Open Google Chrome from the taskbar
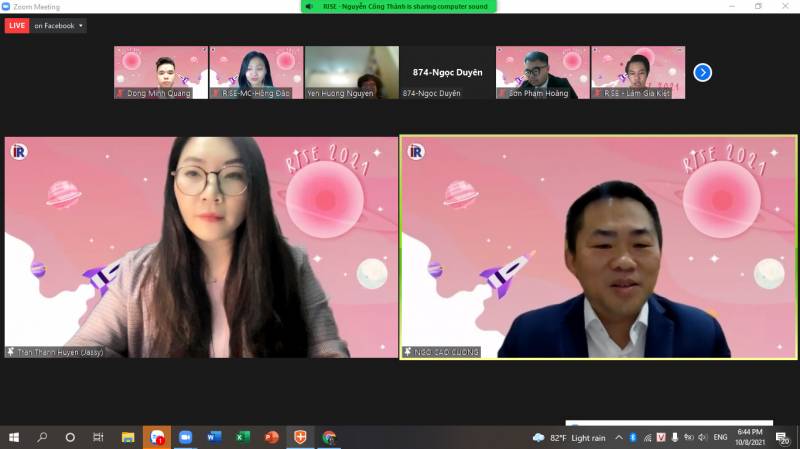This screenshot has height=449, width=800. click(x=329, y=437)
